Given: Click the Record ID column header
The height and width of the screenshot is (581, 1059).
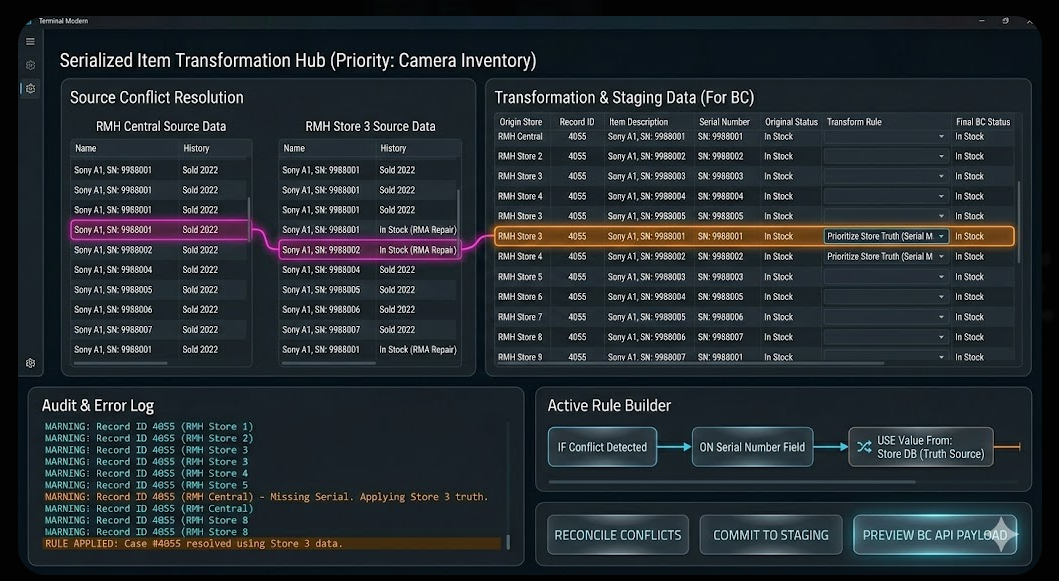Looking at the screenshot, I should click(x=577, y=122).
